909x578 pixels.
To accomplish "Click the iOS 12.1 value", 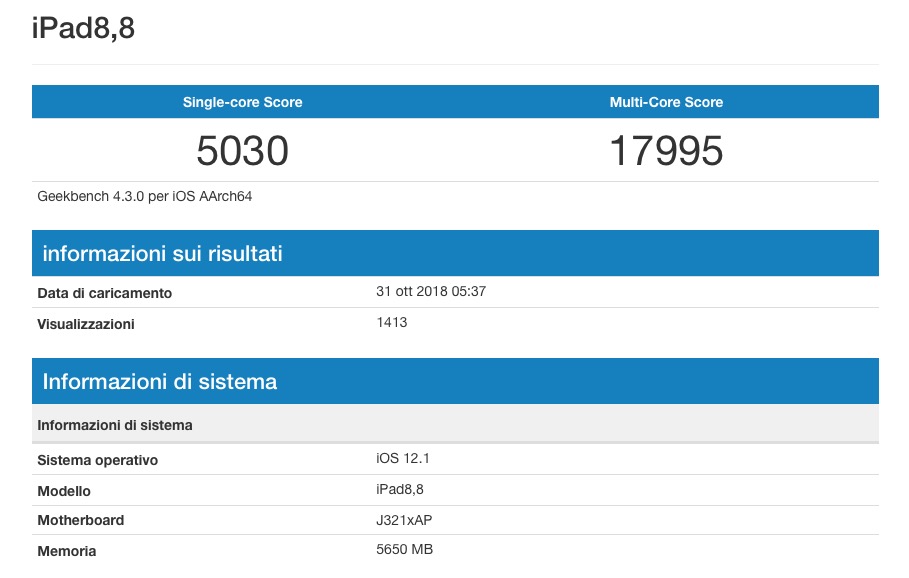I will 397,459.
